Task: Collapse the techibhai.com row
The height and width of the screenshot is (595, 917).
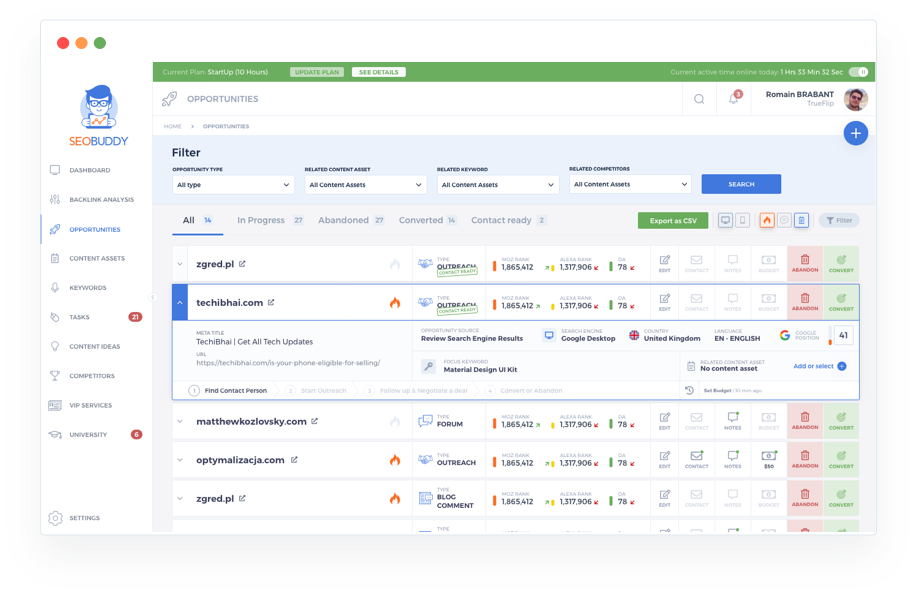Action: (180, 302)
